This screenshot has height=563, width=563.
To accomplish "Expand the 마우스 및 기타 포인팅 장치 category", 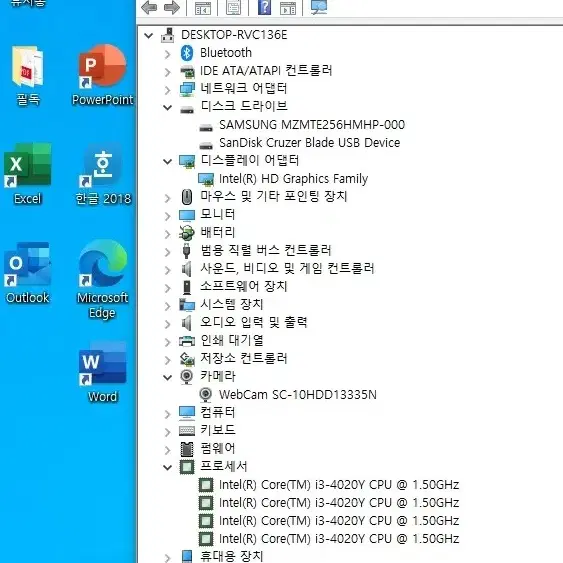I will (167, 198).
